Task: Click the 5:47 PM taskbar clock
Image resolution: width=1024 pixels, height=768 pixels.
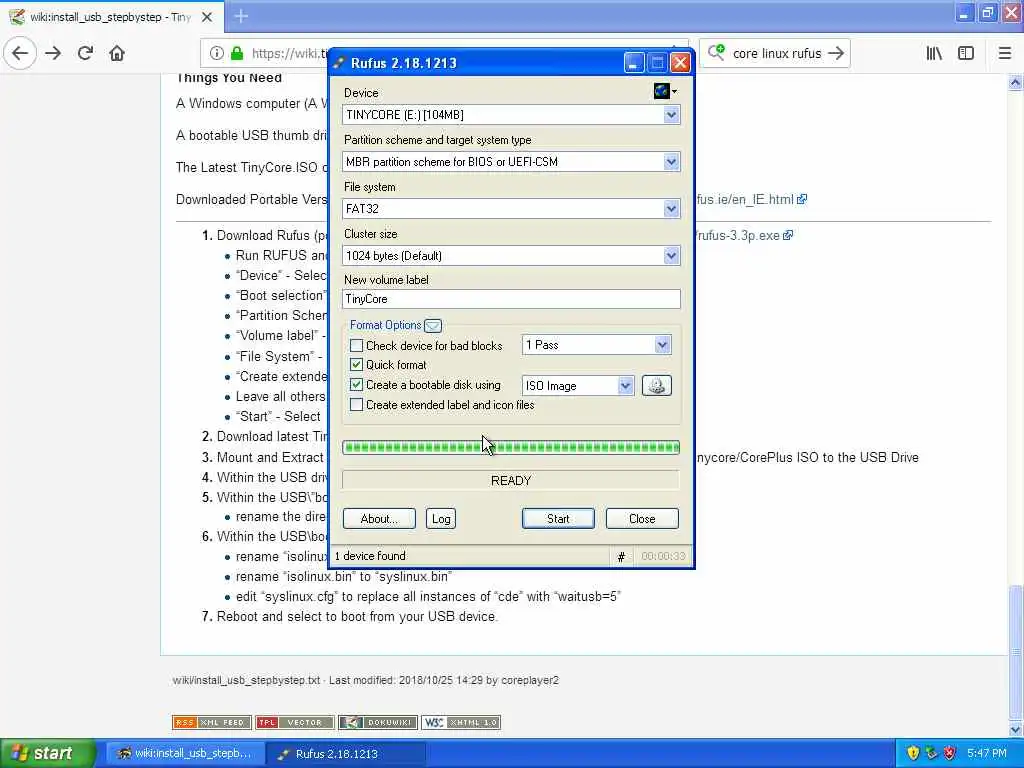Action: click(x=987, y=753)
